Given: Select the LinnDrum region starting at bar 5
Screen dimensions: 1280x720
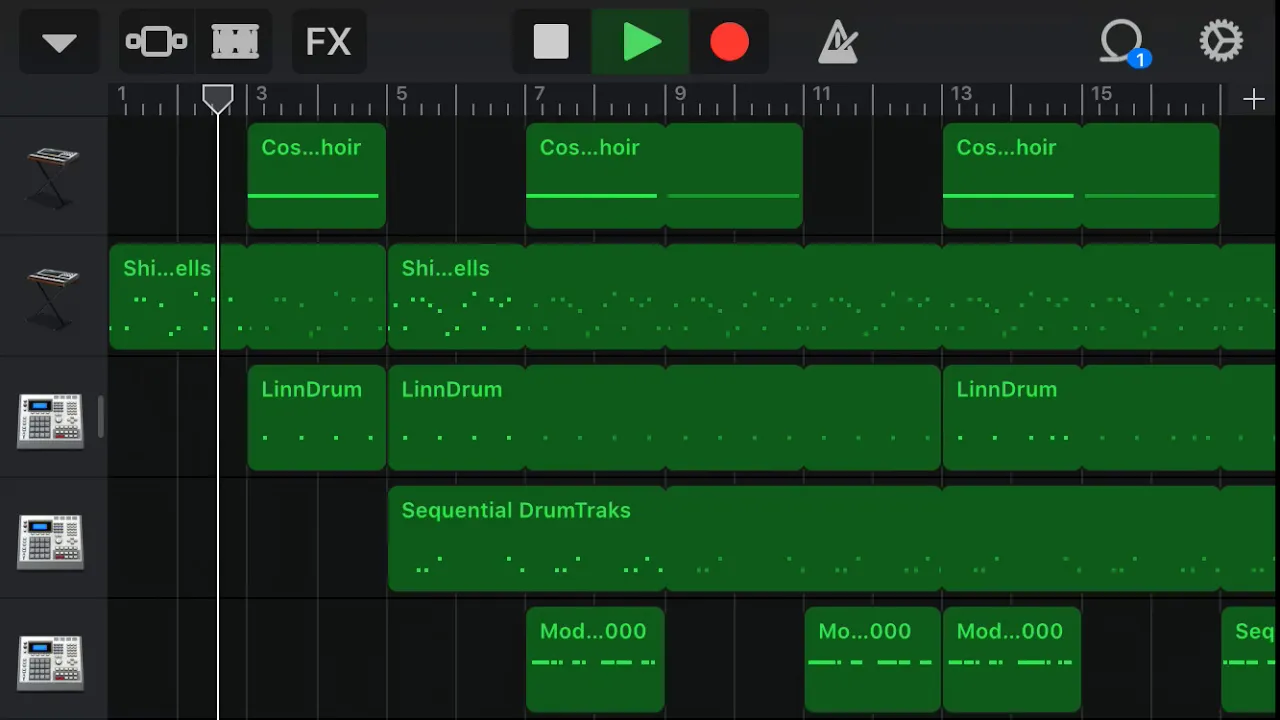Looking at the screenshot, I should (664, 418).
